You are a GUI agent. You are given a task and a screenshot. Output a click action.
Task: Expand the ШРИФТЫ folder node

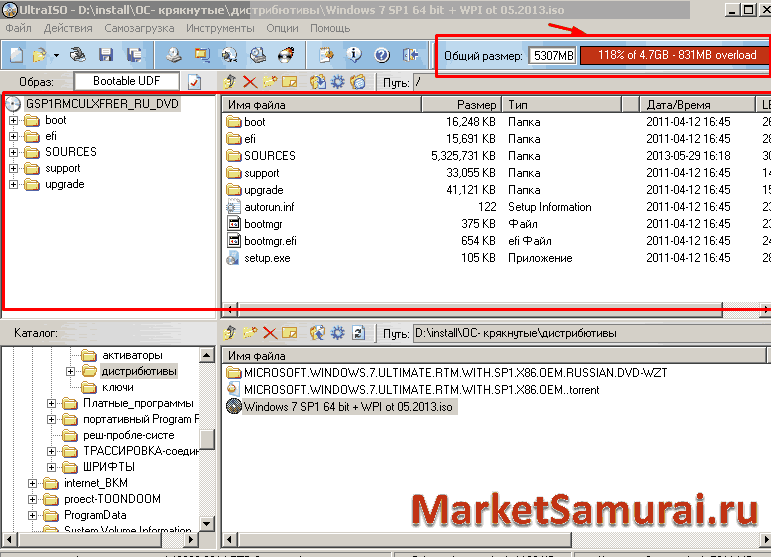[x=51, y=467]
